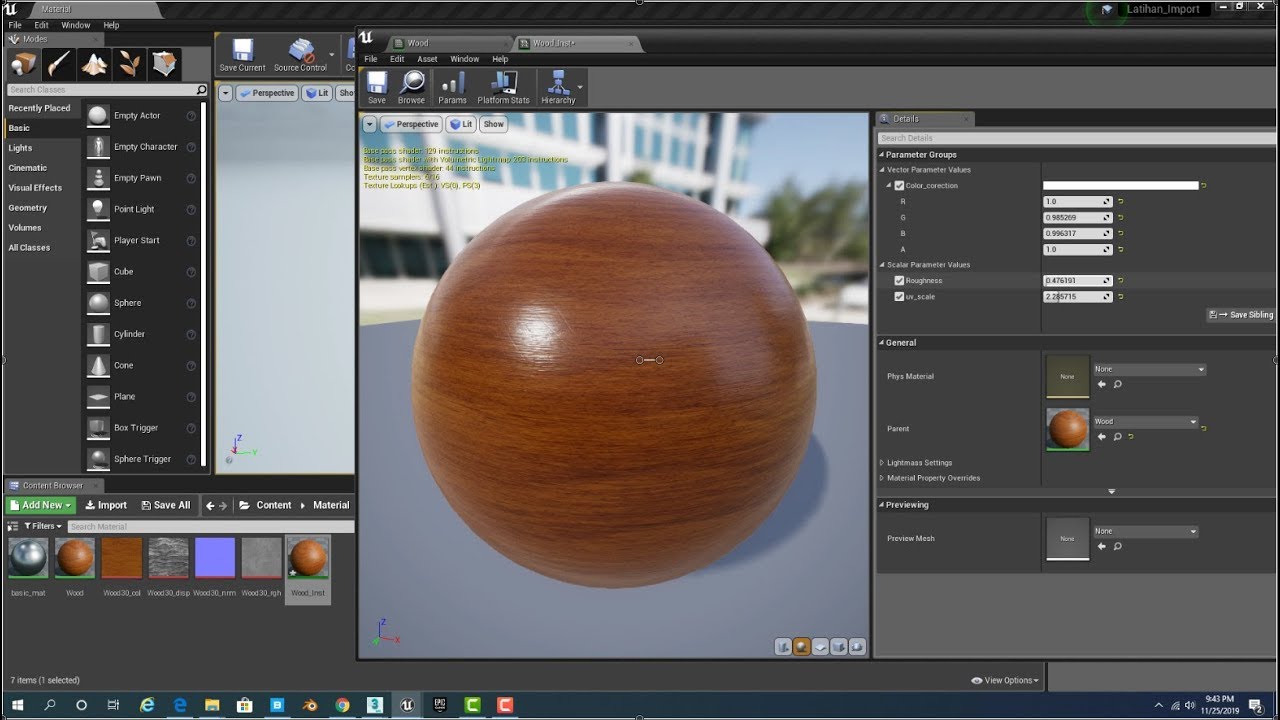The image size is (1280, 720).
Task: Use selected asset arrow for Preview Mesh
Action: (x=1102, y=546)
